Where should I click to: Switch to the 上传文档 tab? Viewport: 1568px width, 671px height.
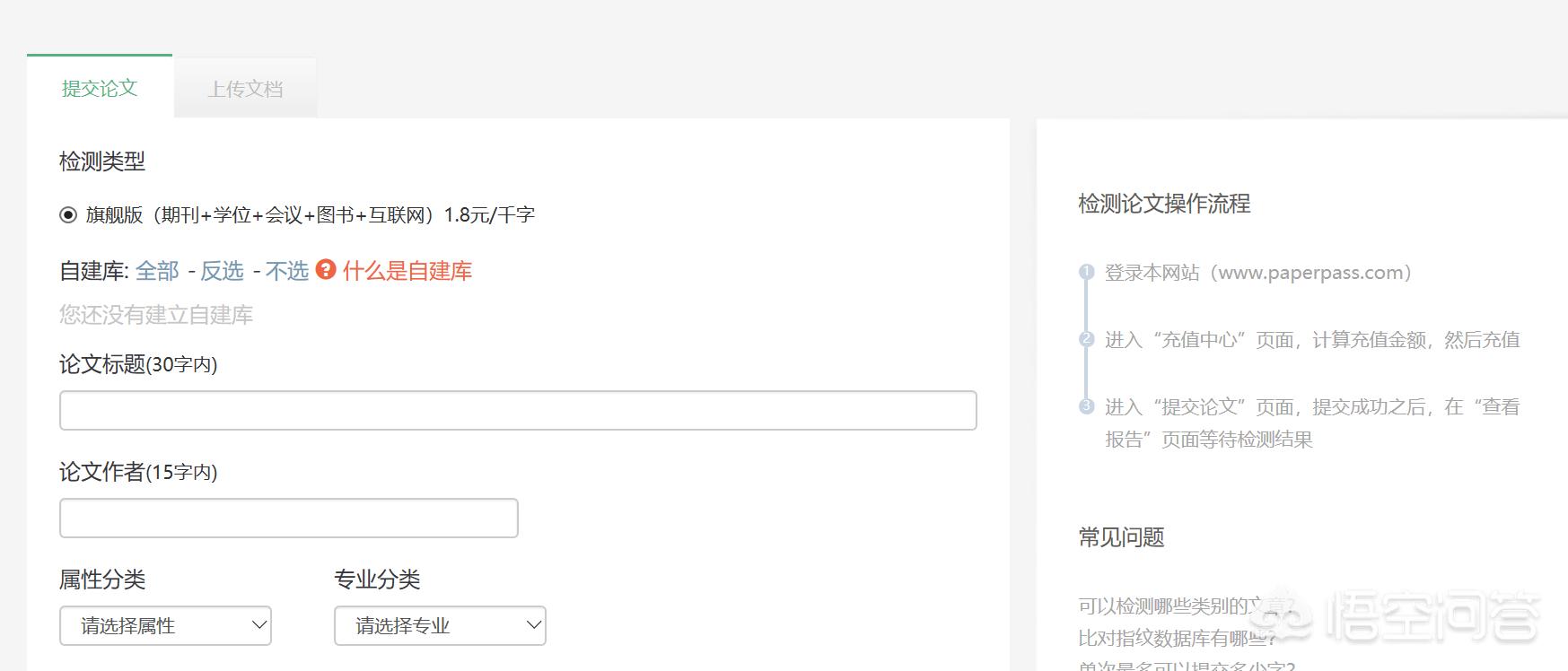[245, 88]
